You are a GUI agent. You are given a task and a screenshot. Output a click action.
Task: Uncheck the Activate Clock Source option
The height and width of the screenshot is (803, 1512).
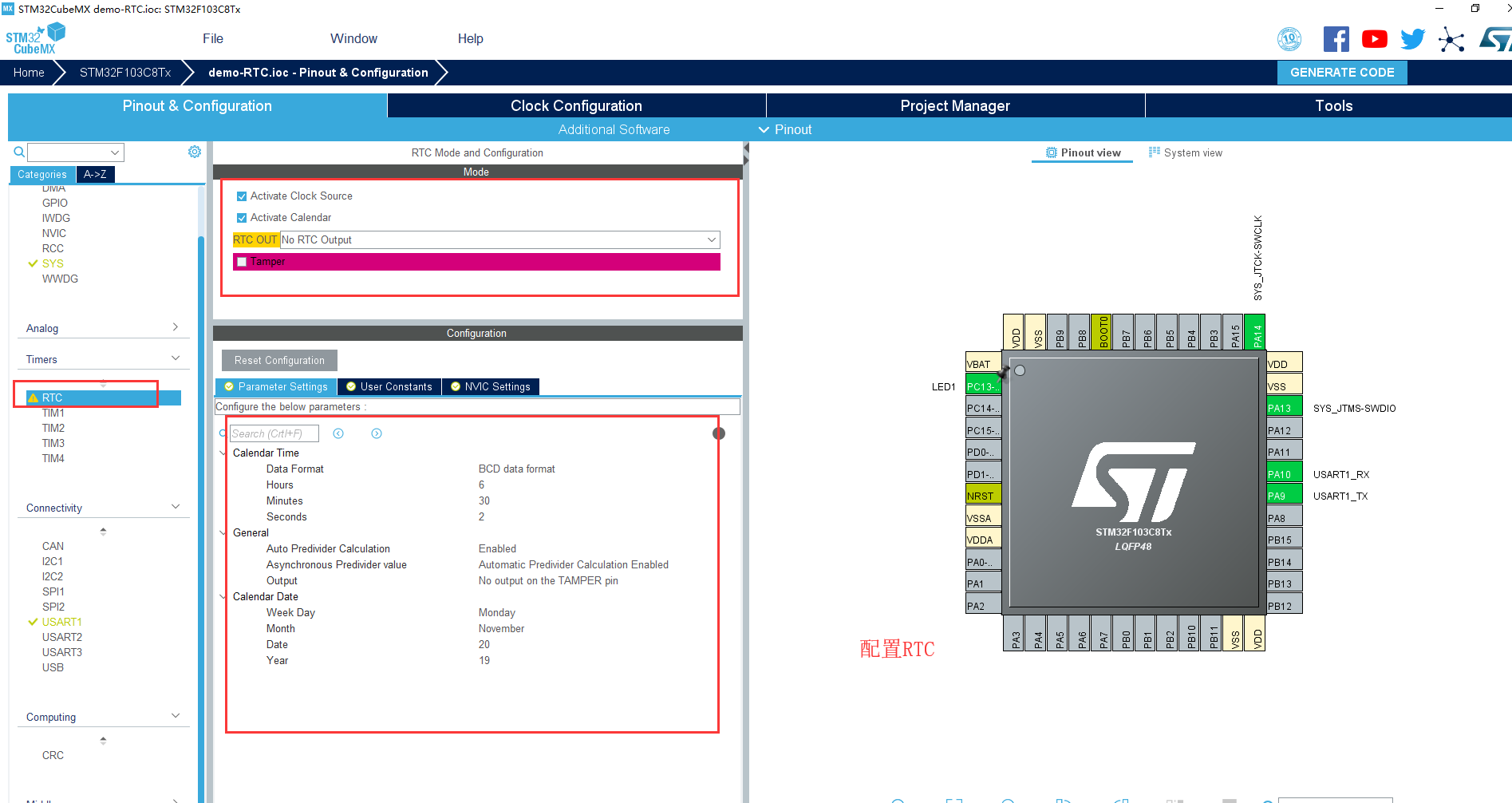(242, 196)
